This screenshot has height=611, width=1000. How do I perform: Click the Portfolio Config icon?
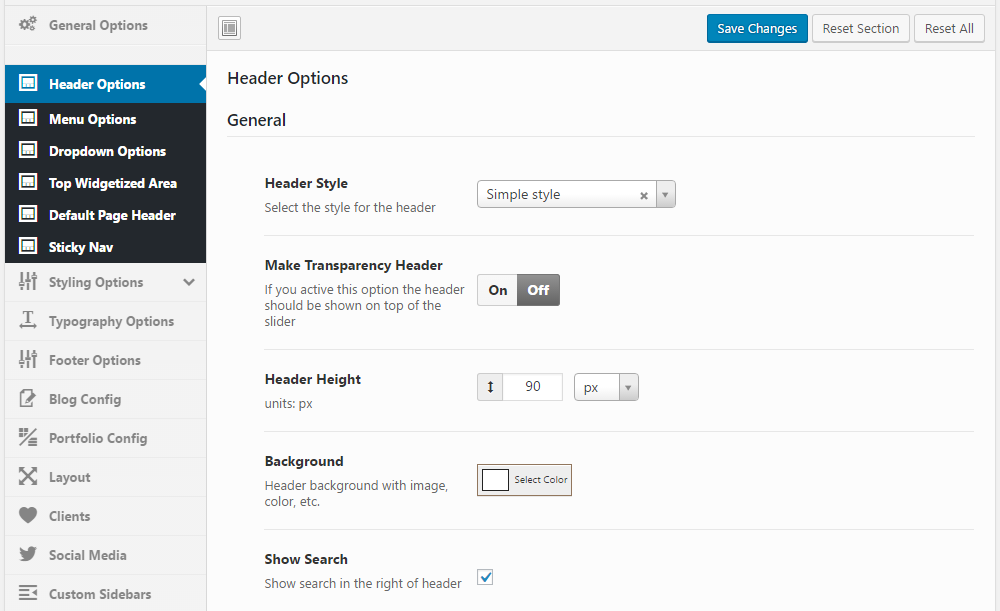tap(28, 438)
